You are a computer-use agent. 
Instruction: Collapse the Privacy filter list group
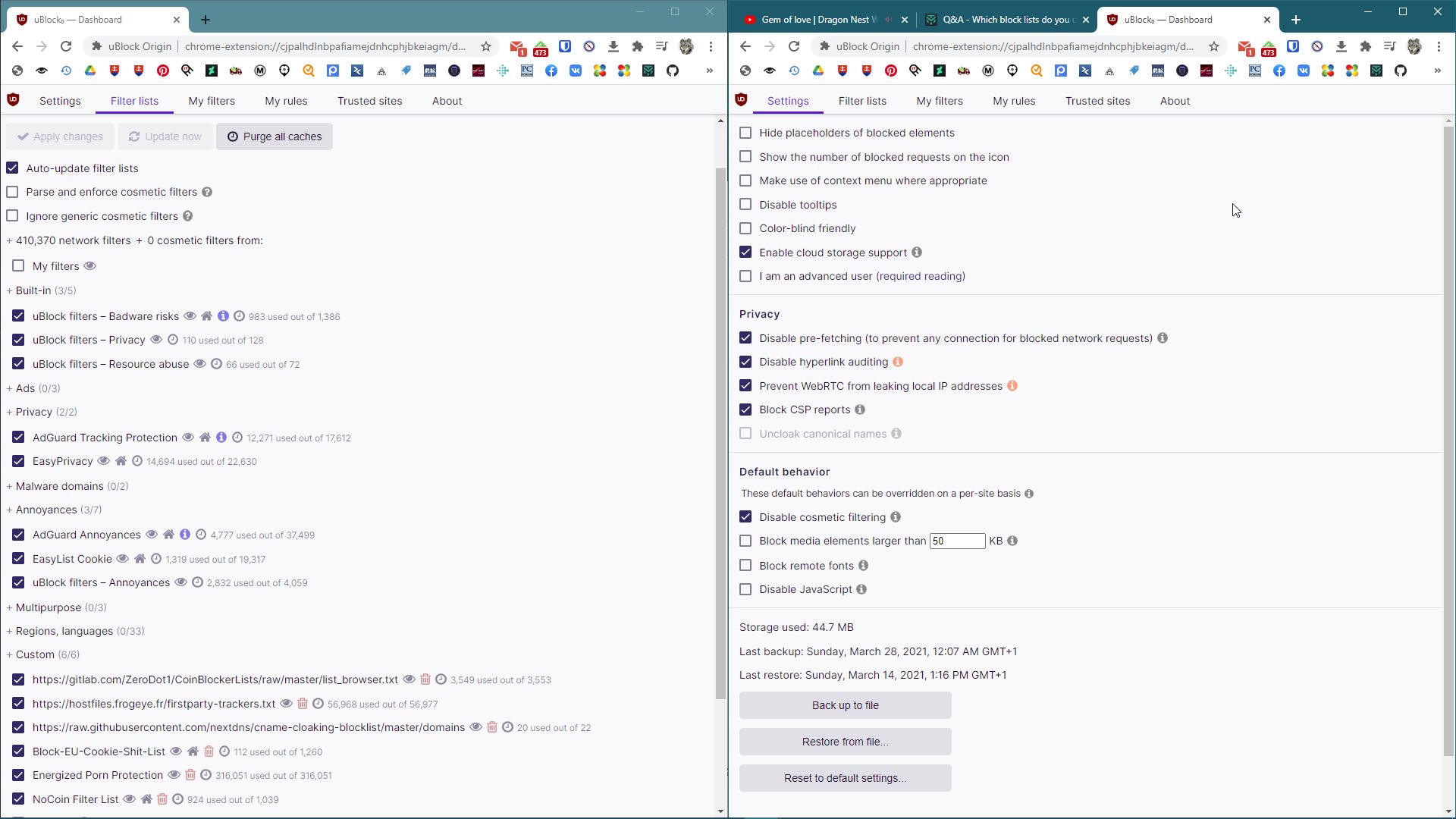[42, 412]
